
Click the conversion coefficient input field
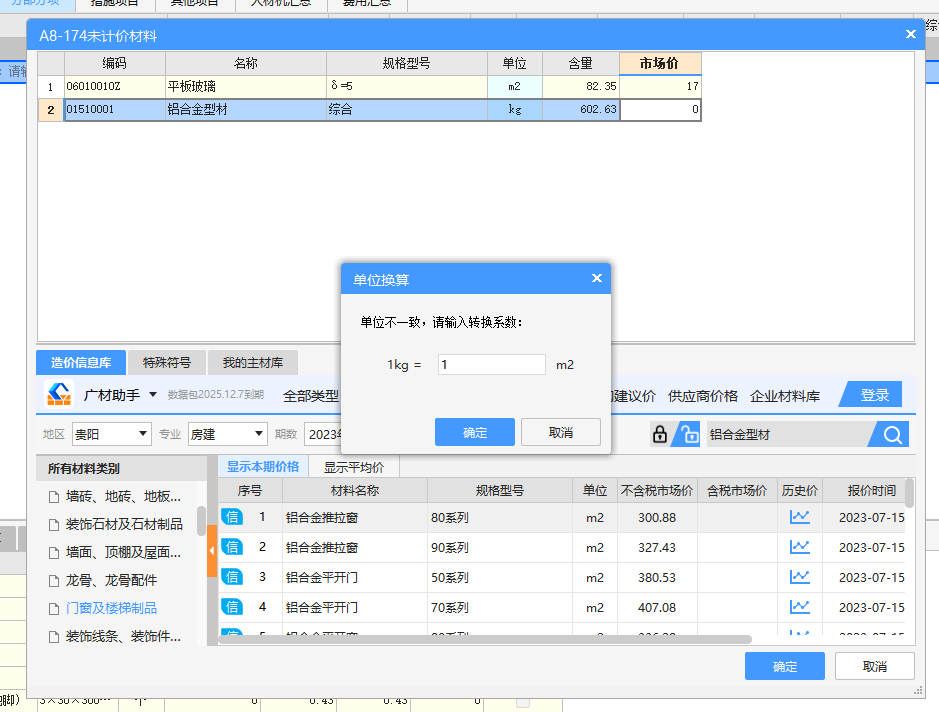point(492,364)
